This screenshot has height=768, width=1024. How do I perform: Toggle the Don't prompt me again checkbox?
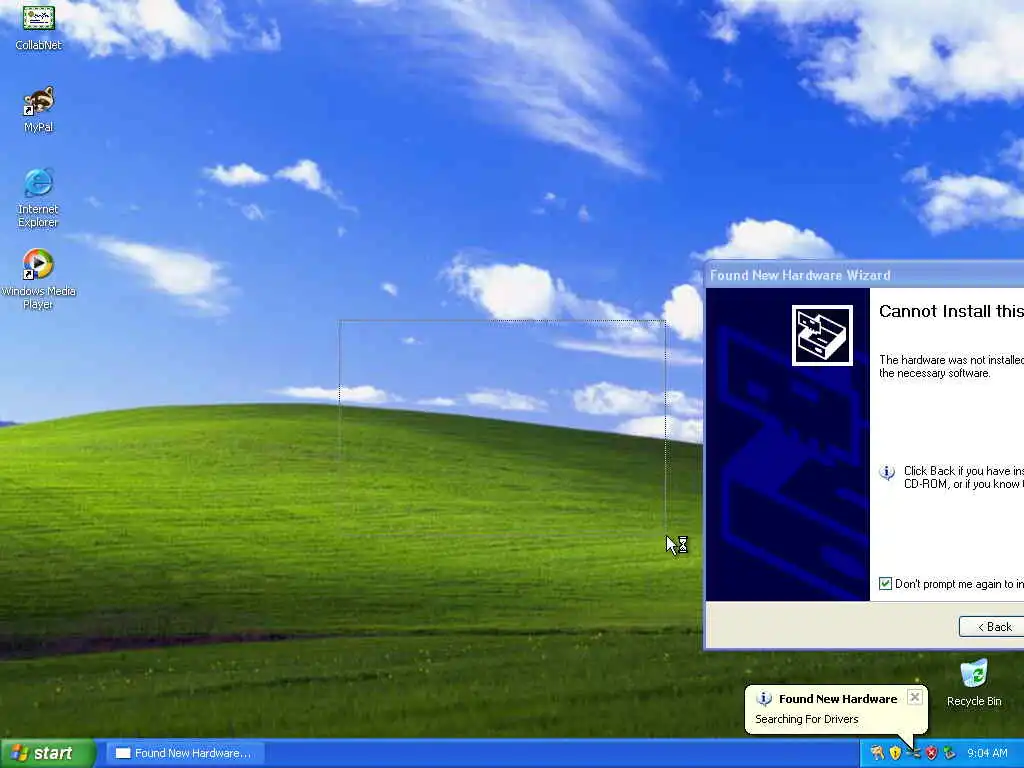(x=886, y=584)
